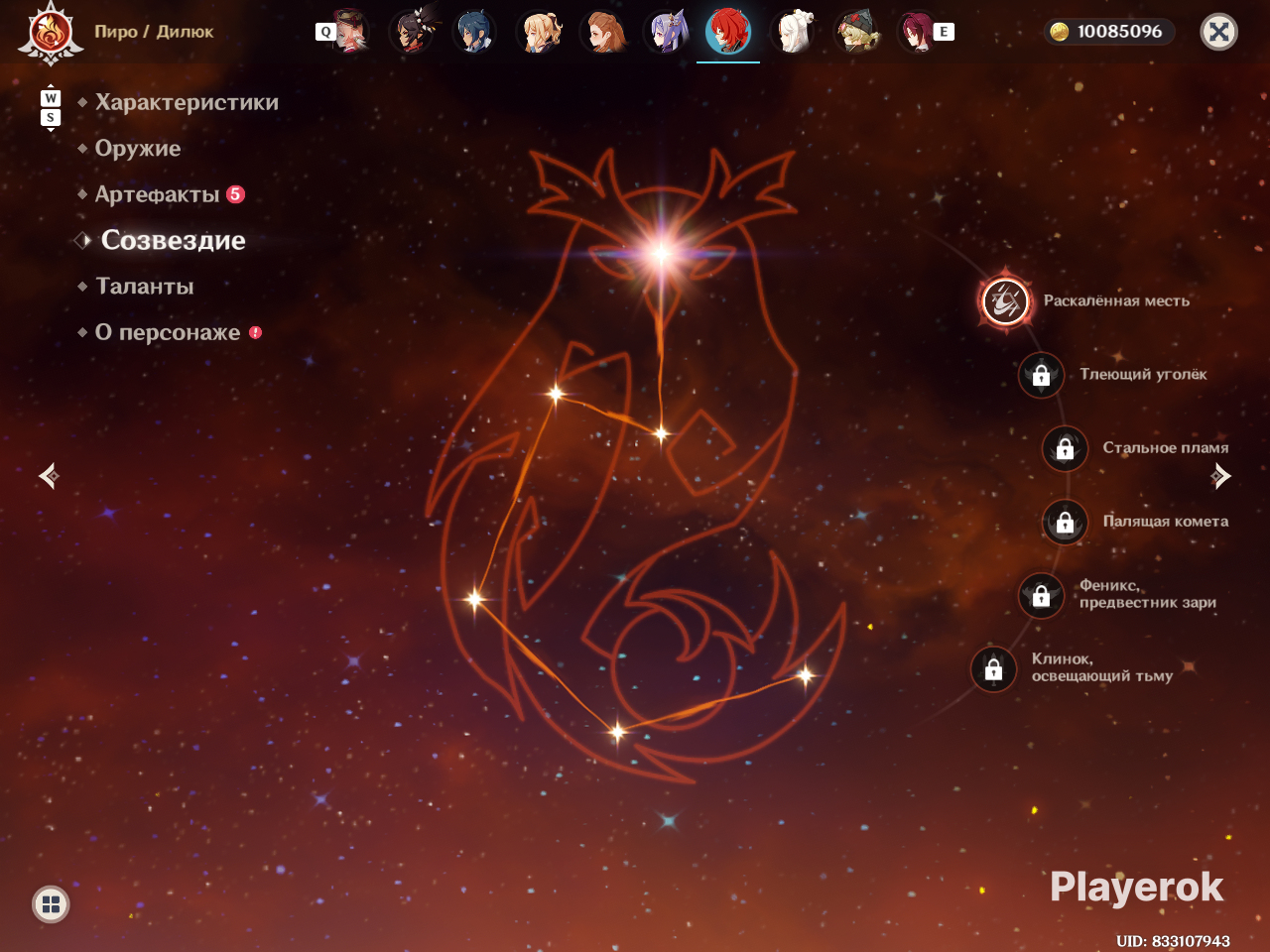Go to the previous character with left arrow
This screenshot has width=1270, height=952.
click(x=49, y=476)
